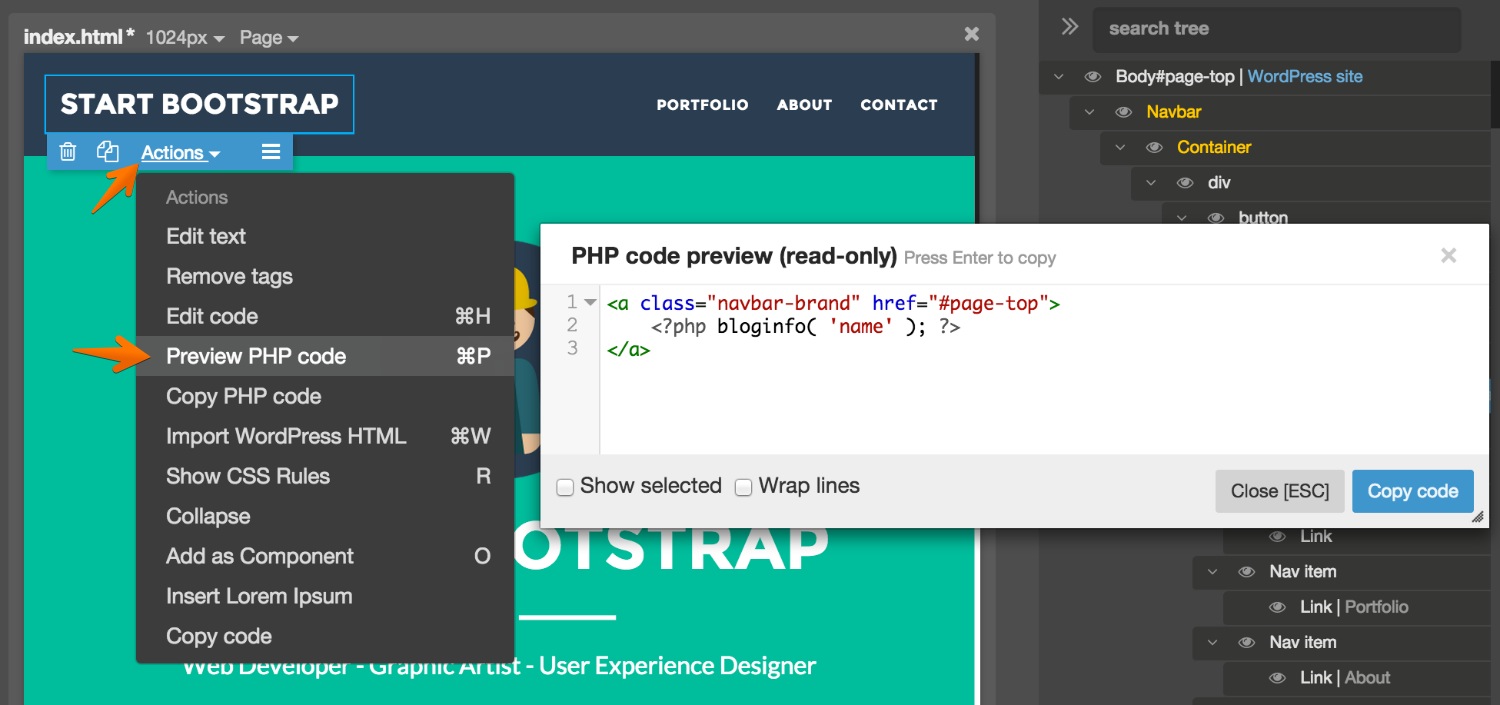Click the Copy code button
This screenshot has width=1500, height=705.
point(1412,491)
